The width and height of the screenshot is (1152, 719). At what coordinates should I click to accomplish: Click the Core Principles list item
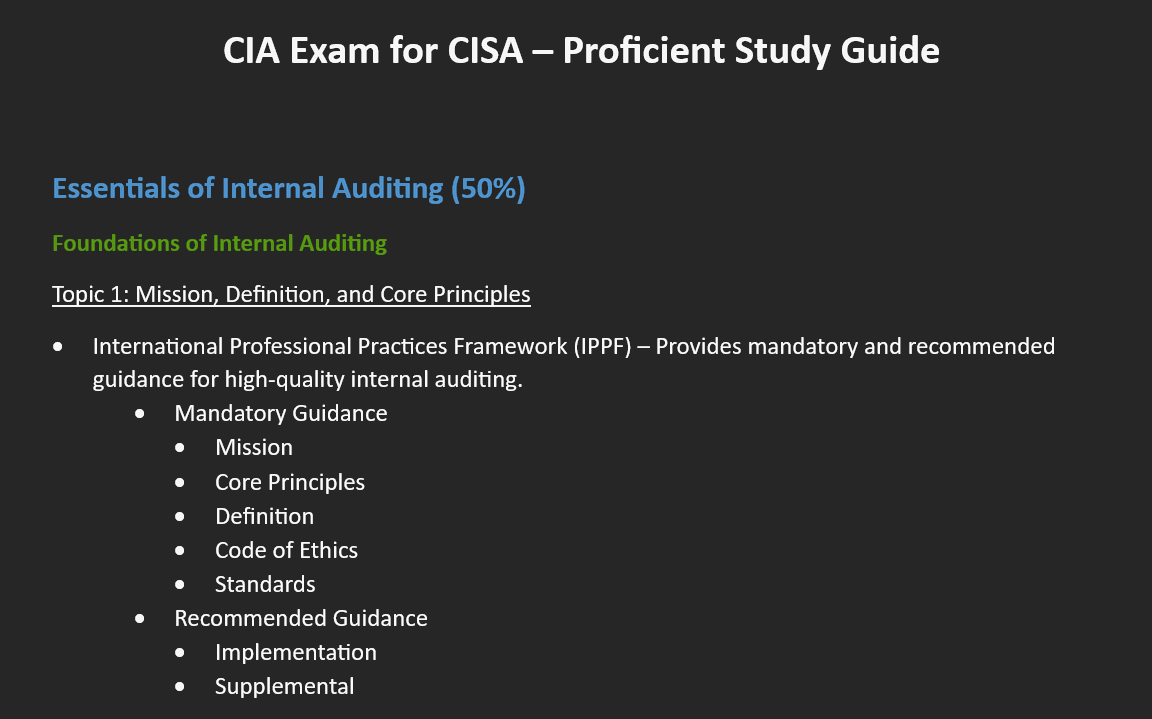[289, 482]
